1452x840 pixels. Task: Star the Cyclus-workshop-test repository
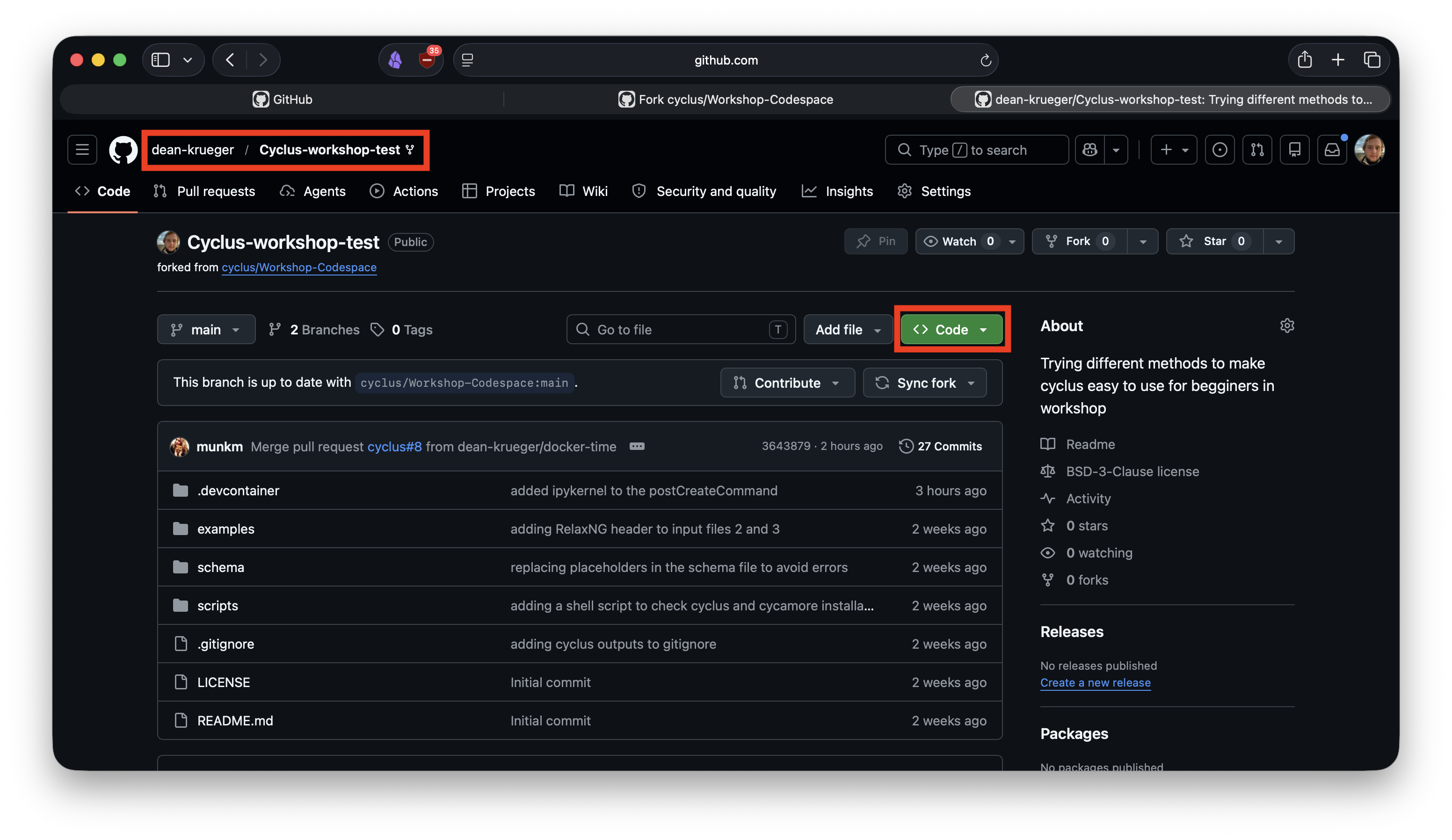1215,241
